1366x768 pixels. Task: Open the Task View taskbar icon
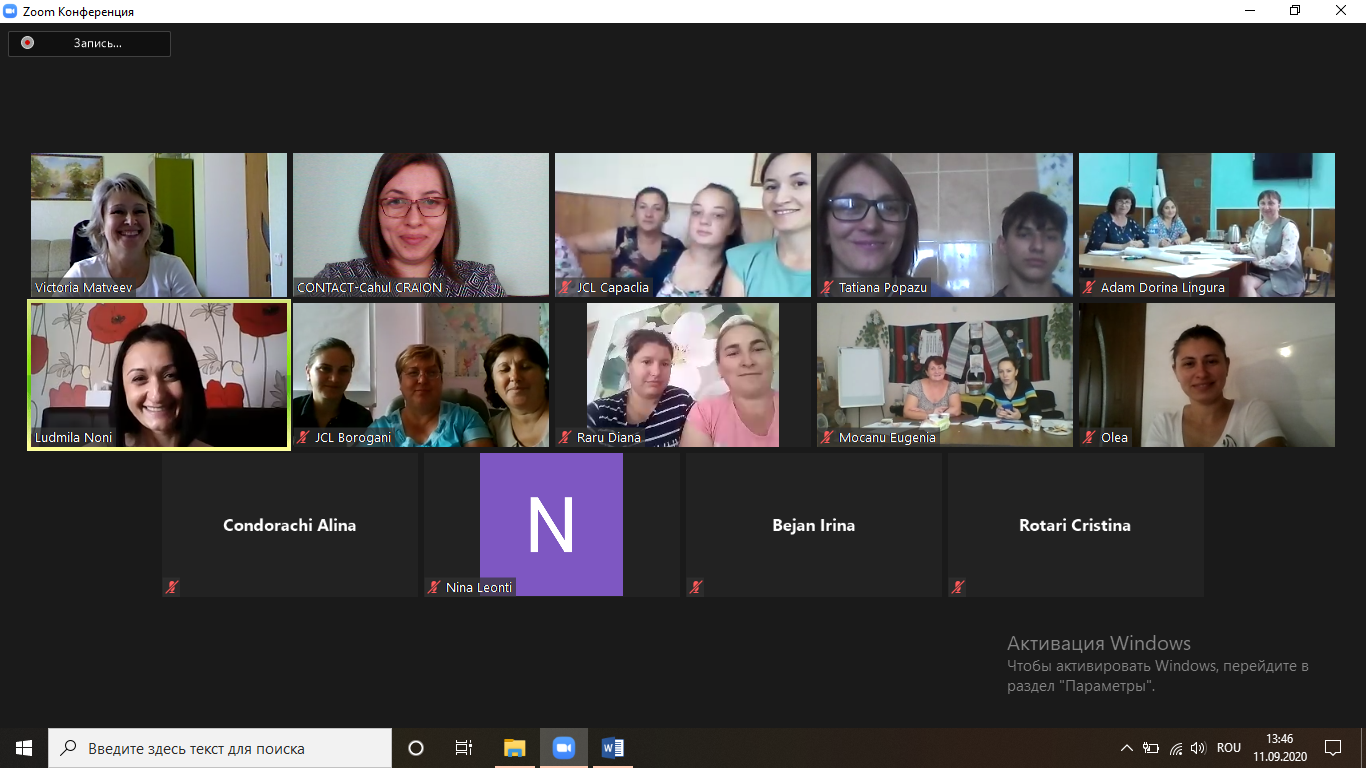pyautogui.click(x=464, y=748)
